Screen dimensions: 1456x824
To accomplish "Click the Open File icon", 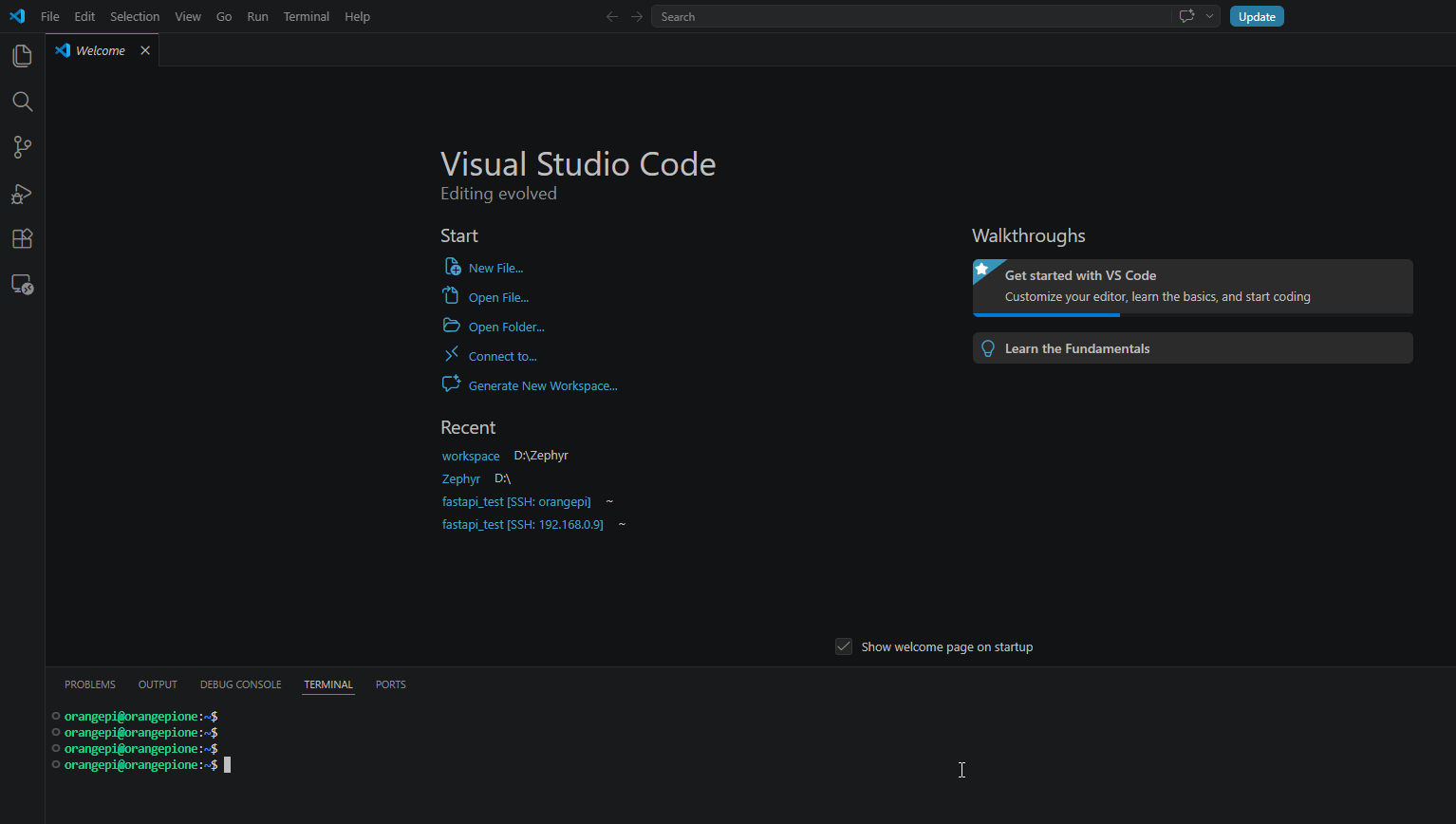I will click(452, 296).
